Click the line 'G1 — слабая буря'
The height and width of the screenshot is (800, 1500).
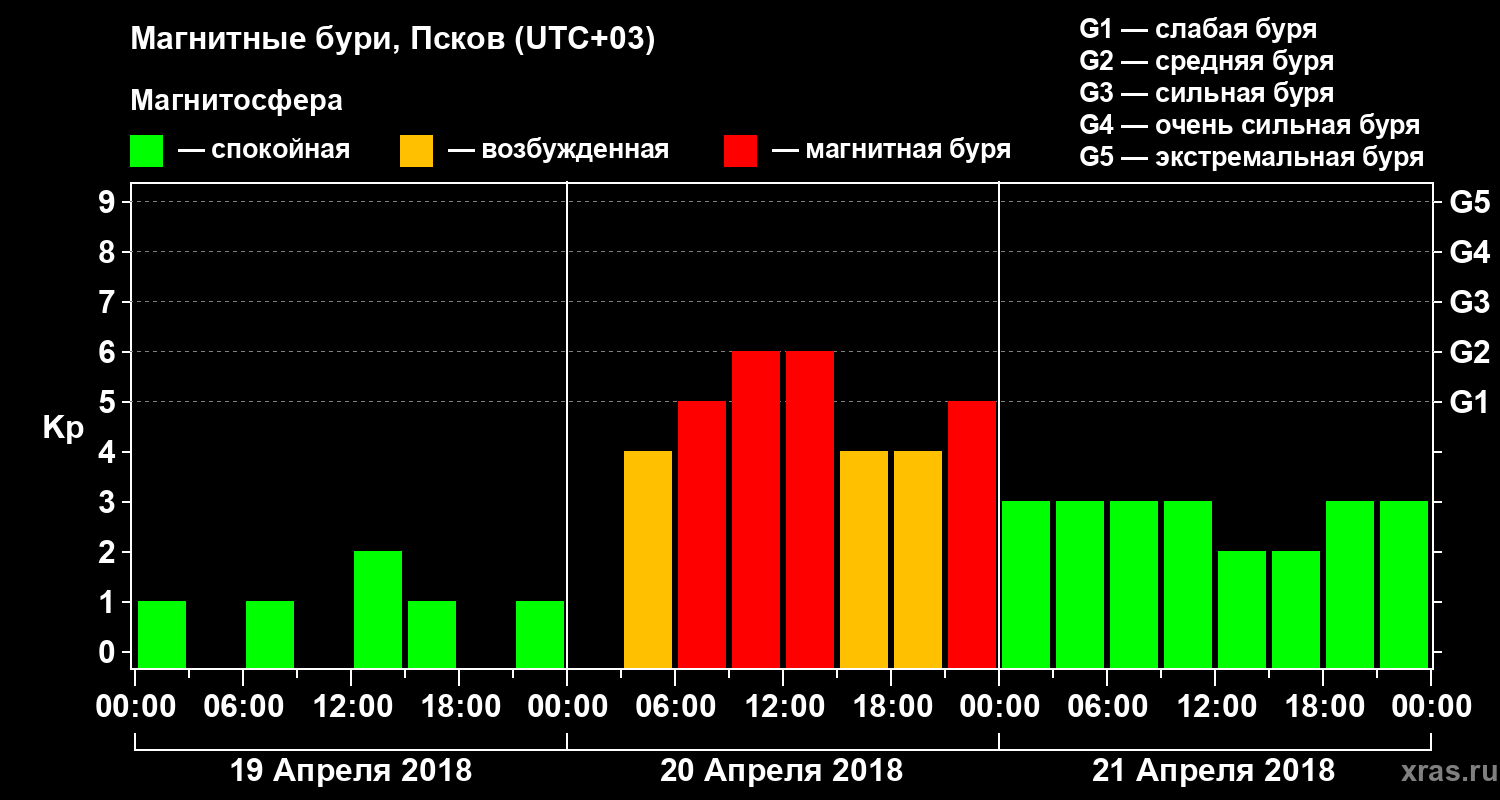click(1198, 29)
